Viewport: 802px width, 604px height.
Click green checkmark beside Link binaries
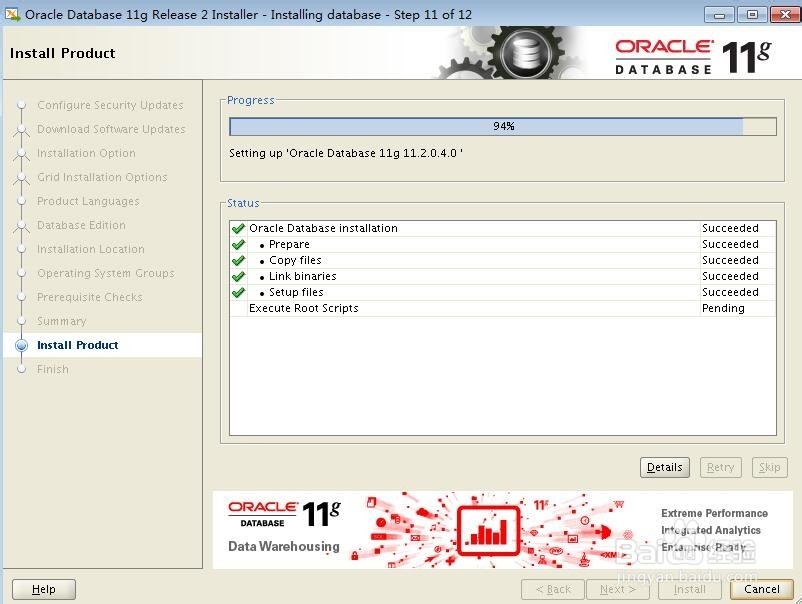point(238,276)
